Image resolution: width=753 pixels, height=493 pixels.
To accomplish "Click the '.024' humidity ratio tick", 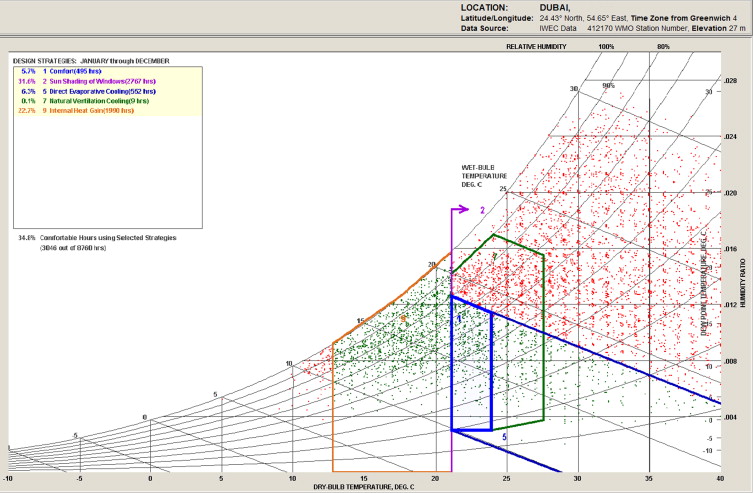I will [730, 137].
